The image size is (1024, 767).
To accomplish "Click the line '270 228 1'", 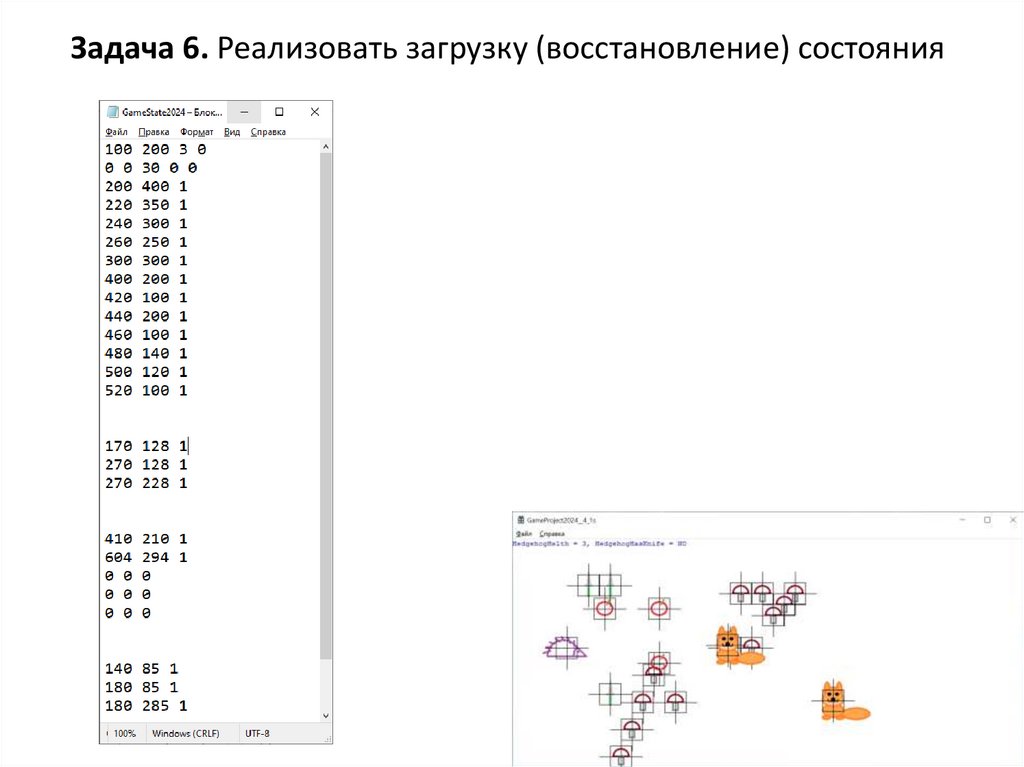I will pos(146,483).
